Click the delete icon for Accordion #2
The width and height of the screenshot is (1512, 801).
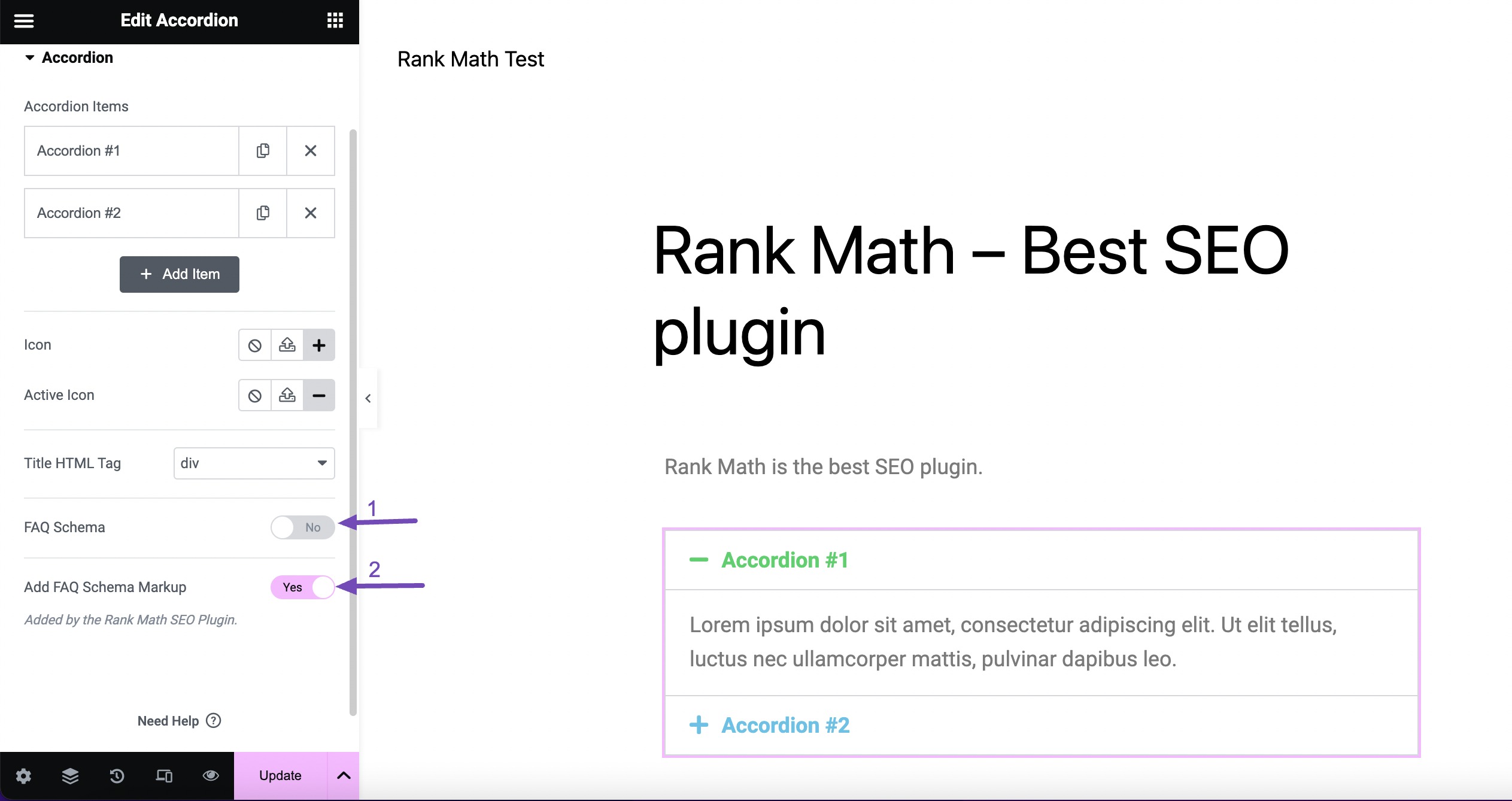point(310,212)
